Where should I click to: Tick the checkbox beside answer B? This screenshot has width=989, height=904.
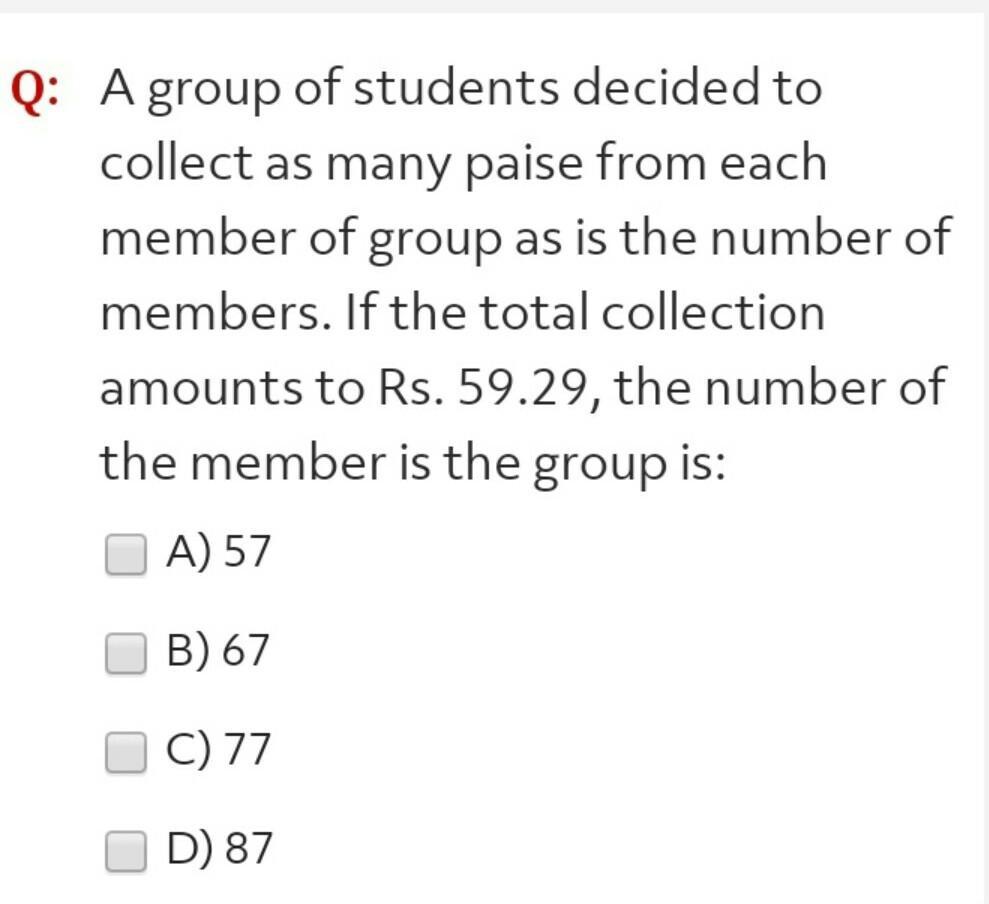125,654
